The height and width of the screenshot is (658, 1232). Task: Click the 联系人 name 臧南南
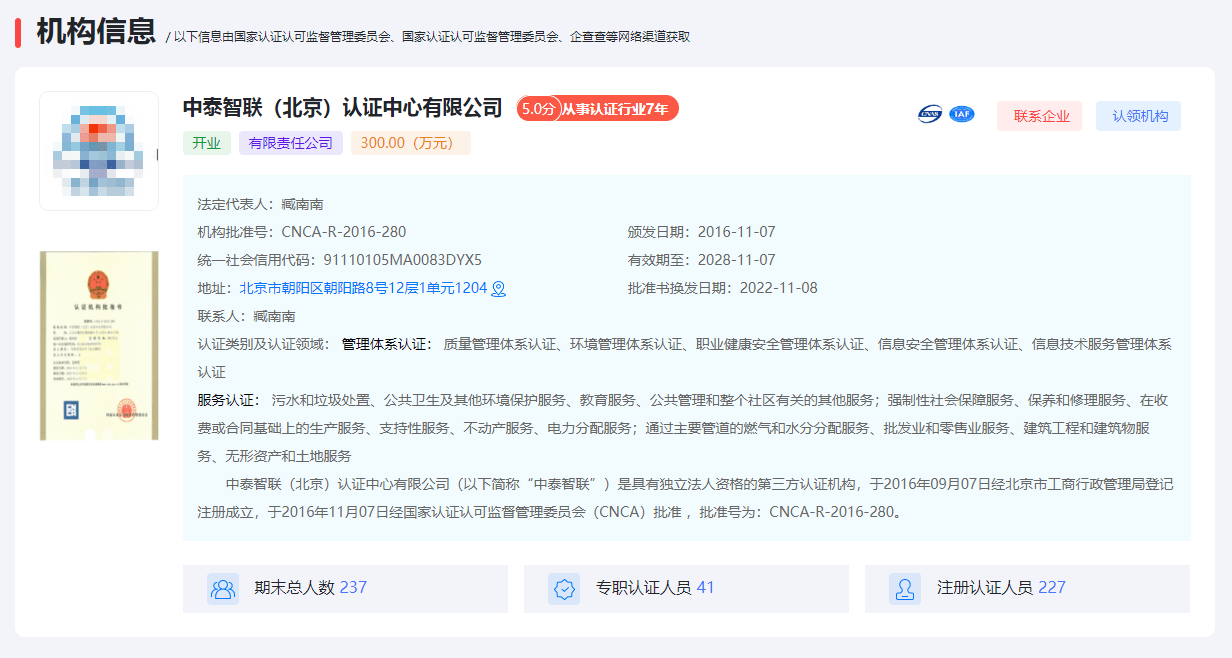click(275, 316)
